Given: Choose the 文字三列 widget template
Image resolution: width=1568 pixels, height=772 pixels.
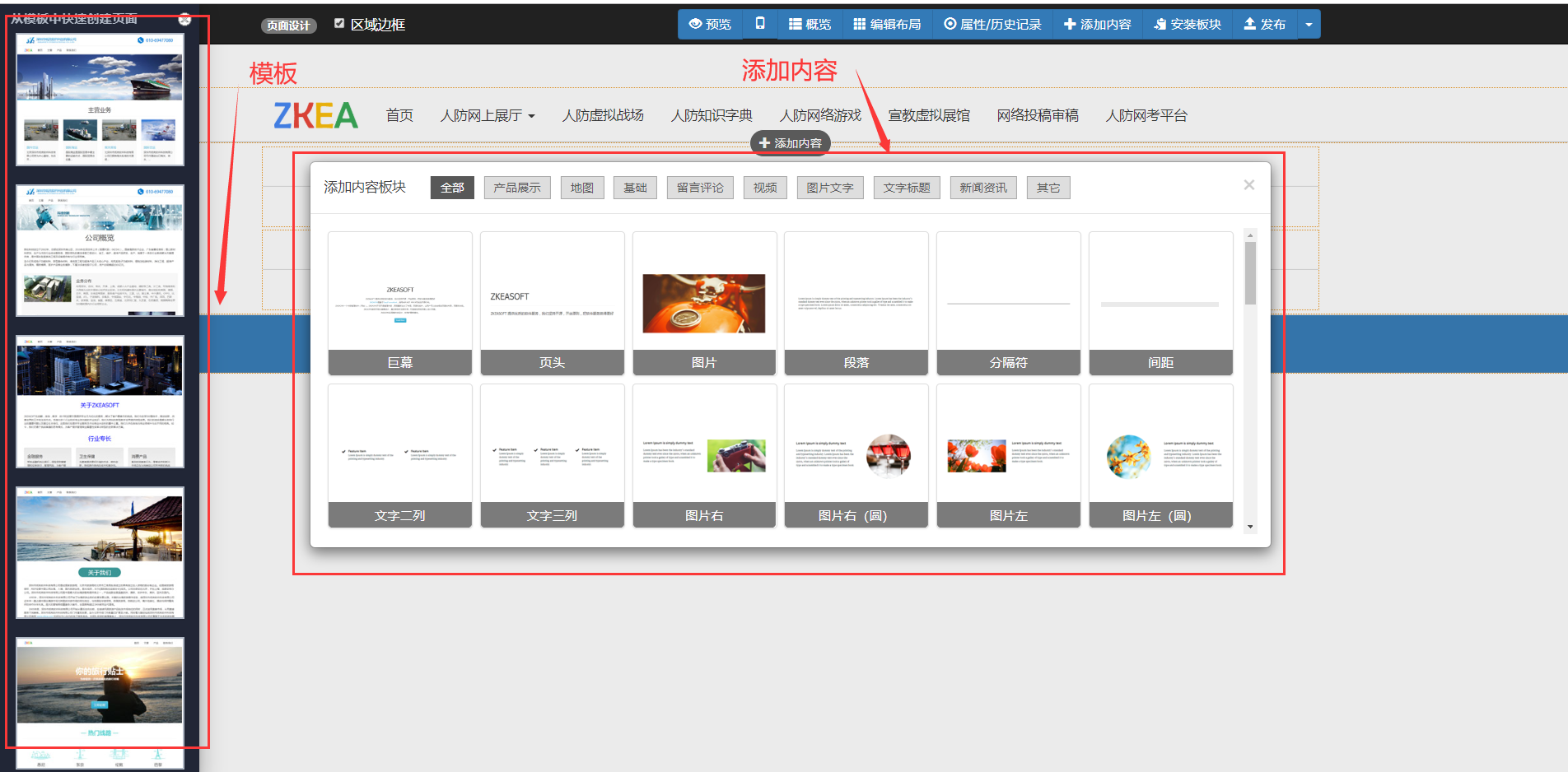Looking at the screenshot, I should pos(553,456).
